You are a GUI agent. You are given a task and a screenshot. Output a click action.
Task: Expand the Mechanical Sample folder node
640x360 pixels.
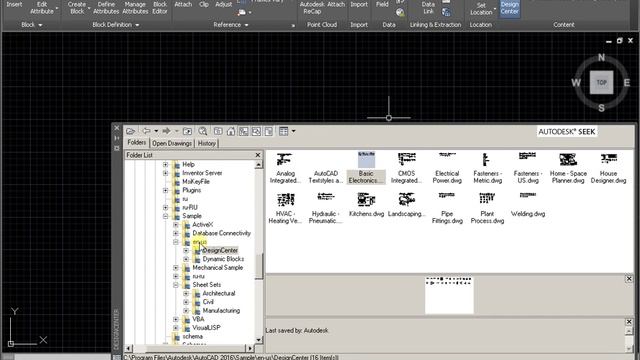tap(176, 268)
